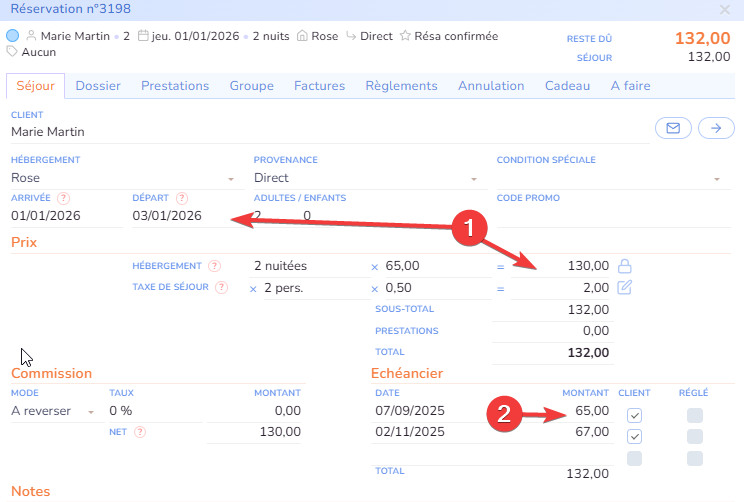Mark 07/09/2025 payment as Réglé
744x502 pixels.
point(694,414)
